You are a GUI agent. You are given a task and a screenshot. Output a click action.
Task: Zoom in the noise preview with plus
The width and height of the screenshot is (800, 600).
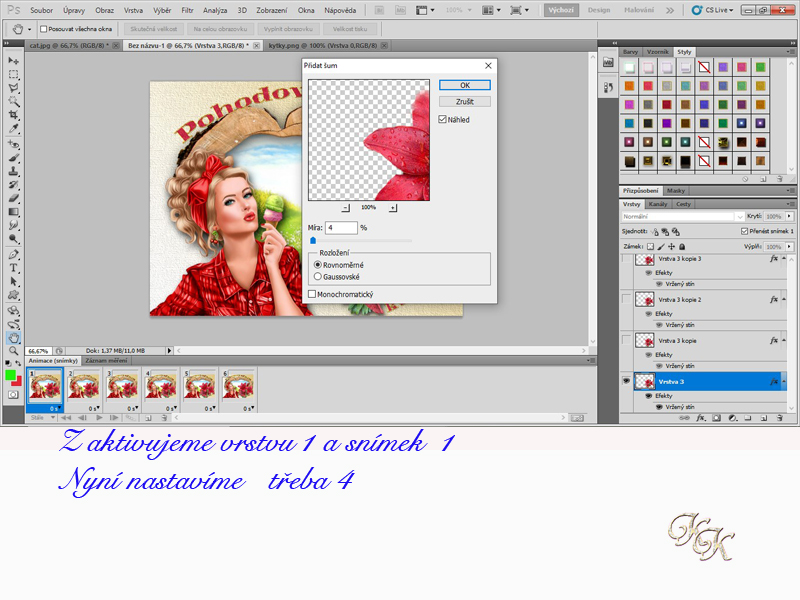tap(392, 208)
